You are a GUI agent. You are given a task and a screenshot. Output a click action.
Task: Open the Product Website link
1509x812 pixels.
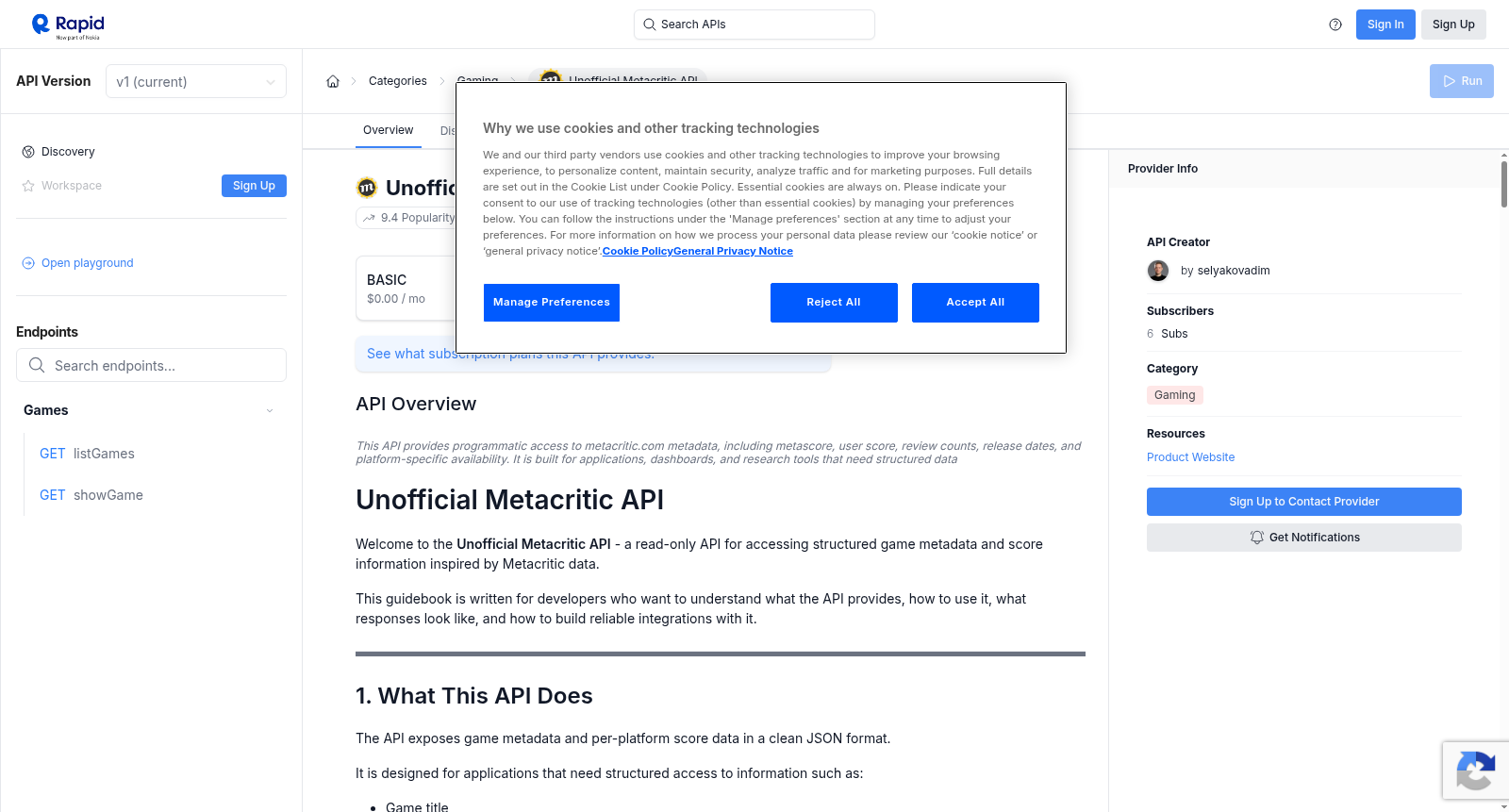1190,457
